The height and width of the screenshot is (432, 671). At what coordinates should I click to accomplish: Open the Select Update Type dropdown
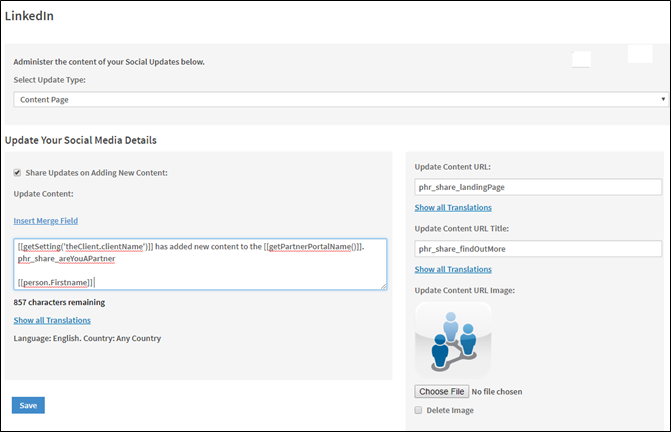[341, 100]
